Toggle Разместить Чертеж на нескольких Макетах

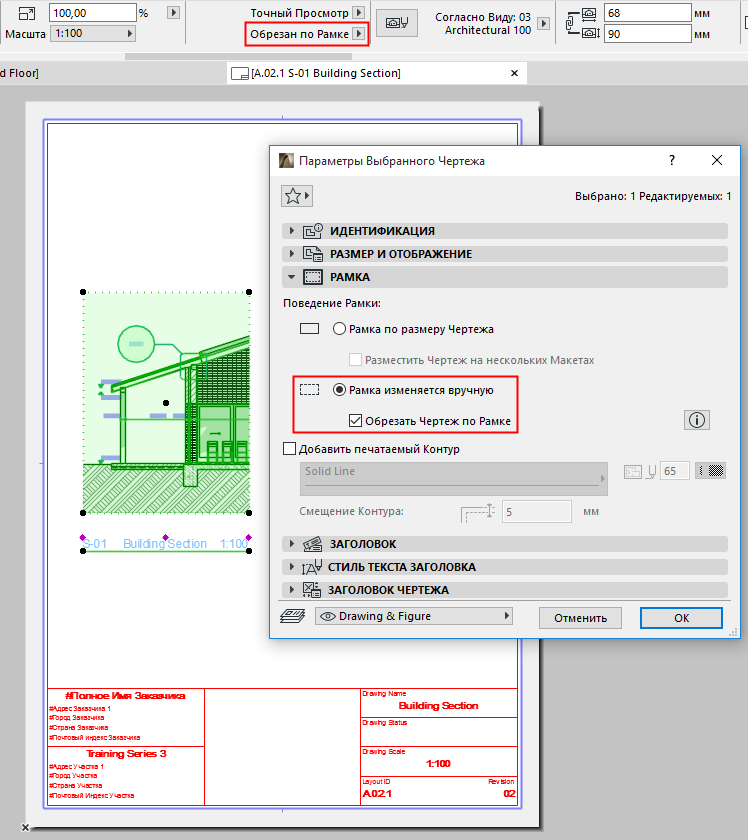click(355, 359)
